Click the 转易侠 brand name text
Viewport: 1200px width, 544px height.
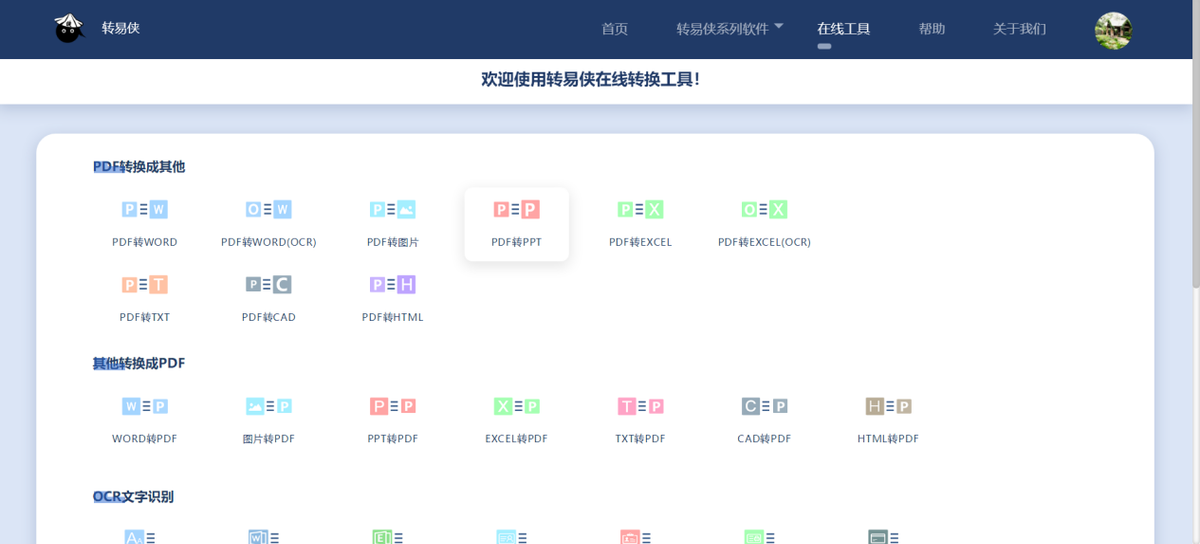tap(121, 28)
